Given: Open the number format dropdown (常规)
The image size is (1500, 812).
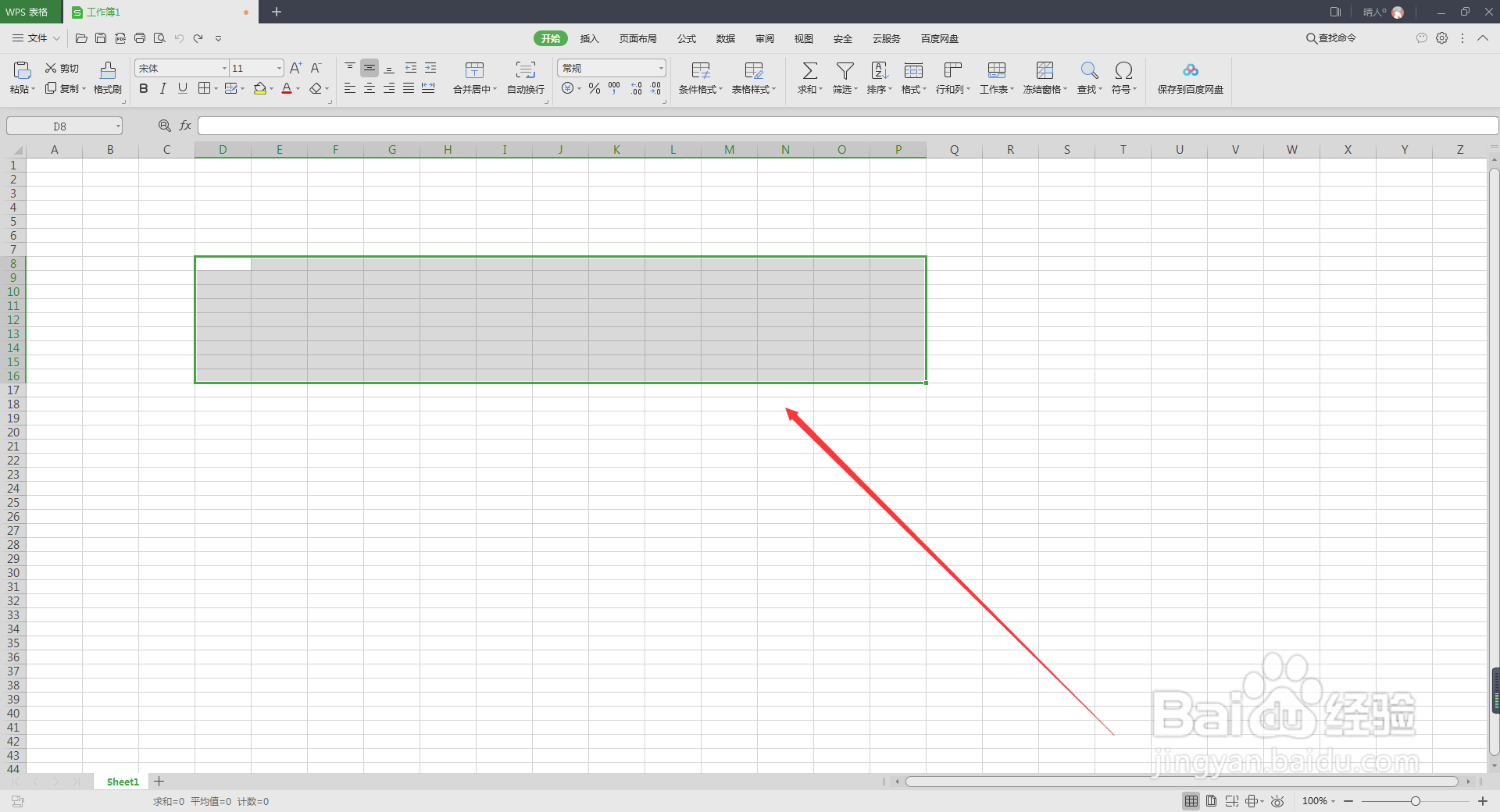Looking at the screenshot, I should click(x=661, y=68).
